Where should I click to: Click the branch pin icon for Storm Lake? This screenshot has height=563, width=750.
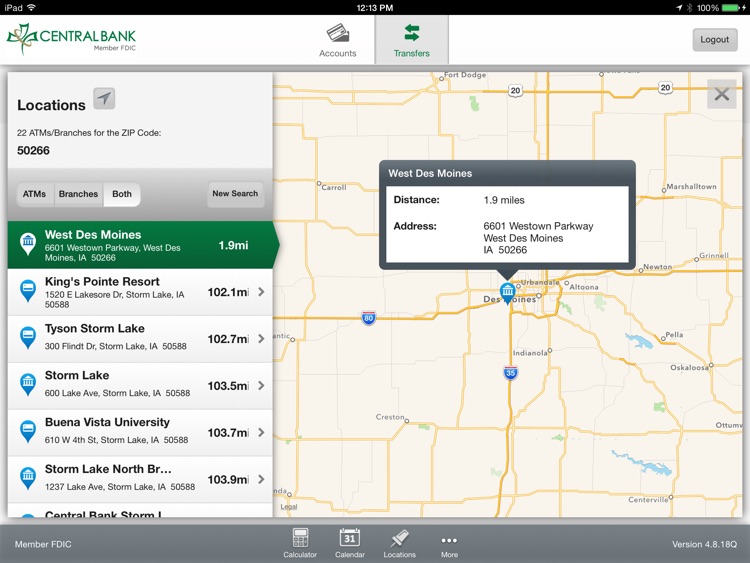[x=28, y=385]
